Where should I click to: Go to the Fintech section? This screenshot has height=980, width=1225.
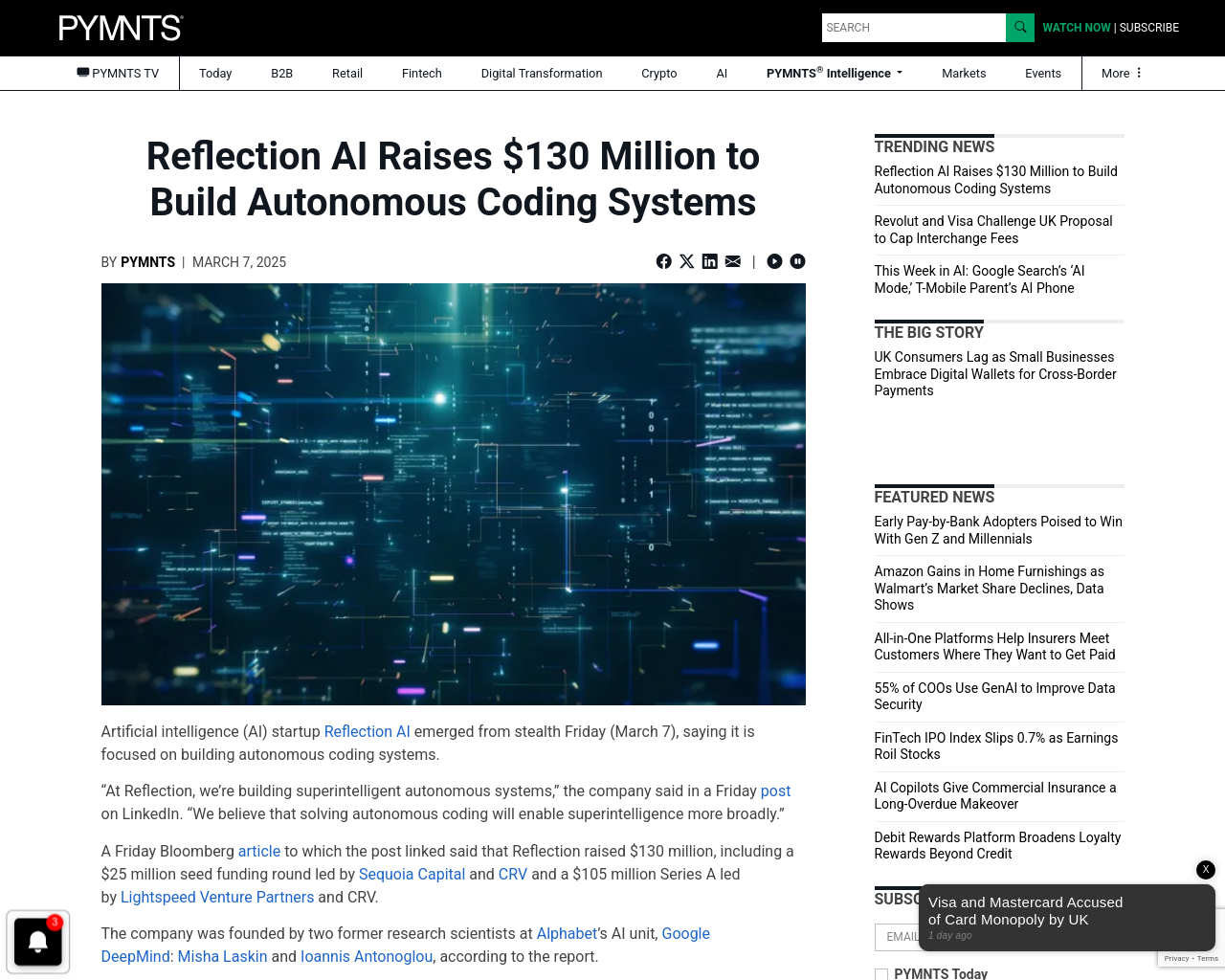tap(422, 74)
